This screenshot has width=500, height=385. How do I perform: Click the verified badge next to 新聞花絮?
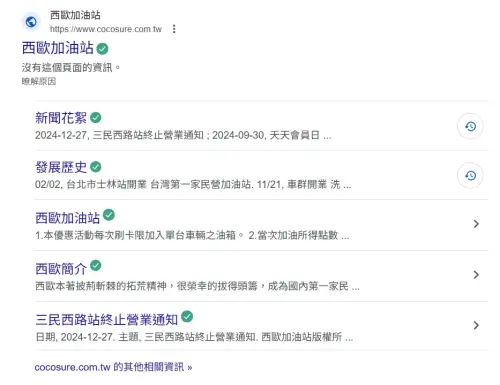(96, 117)
